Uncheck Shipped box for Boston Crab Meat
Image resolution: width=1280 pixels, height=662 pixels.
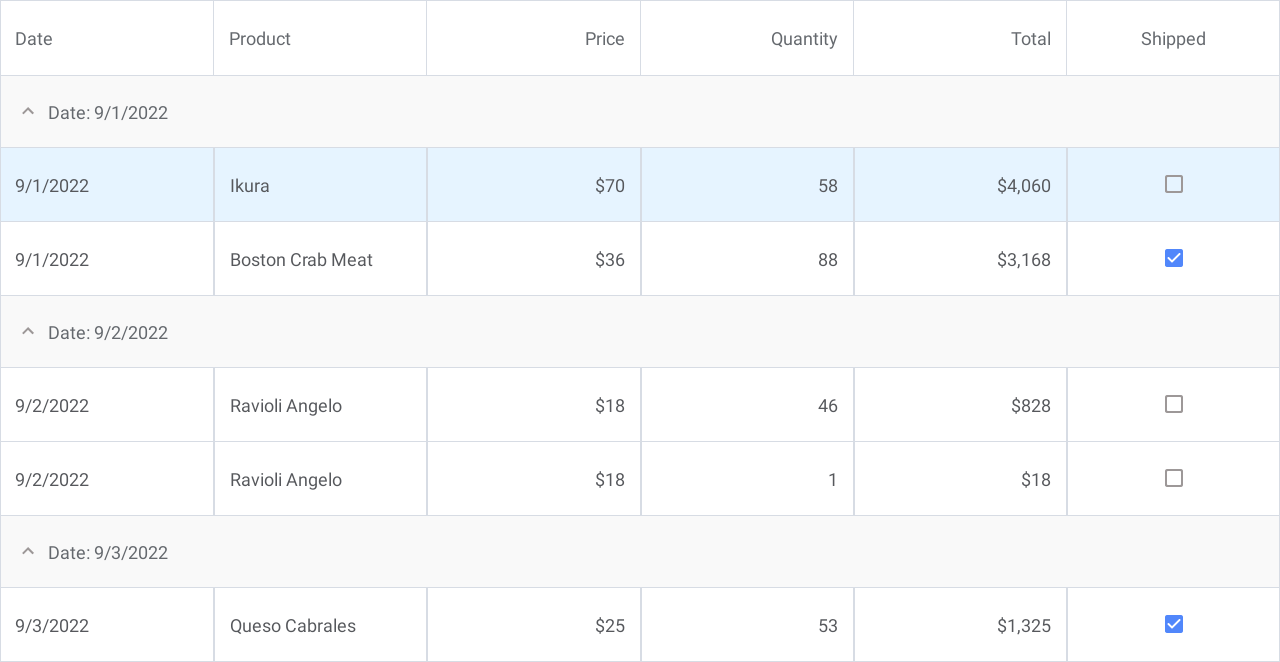click(1174, 258)
